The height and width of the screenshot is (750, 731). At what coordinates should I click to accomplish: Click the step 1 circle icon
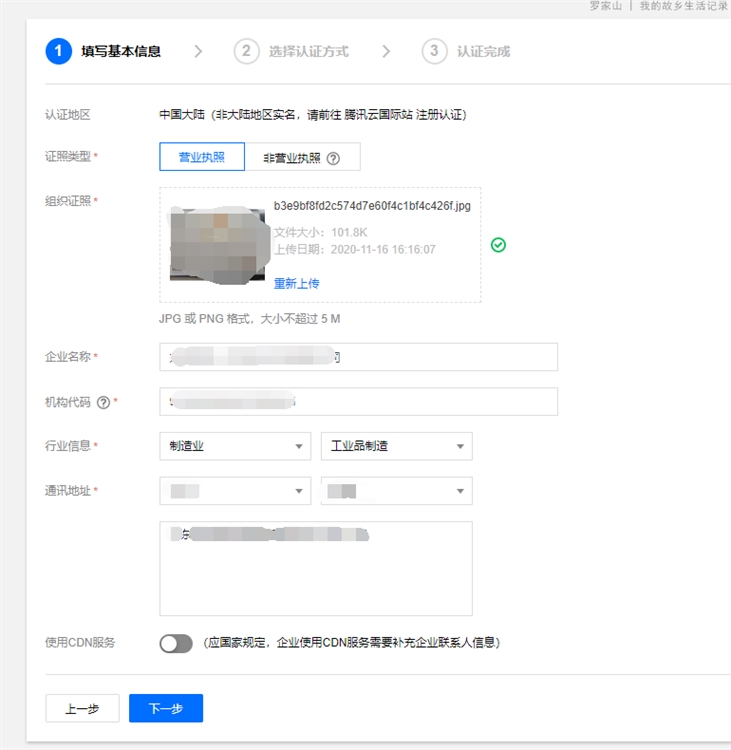[59, 51]
